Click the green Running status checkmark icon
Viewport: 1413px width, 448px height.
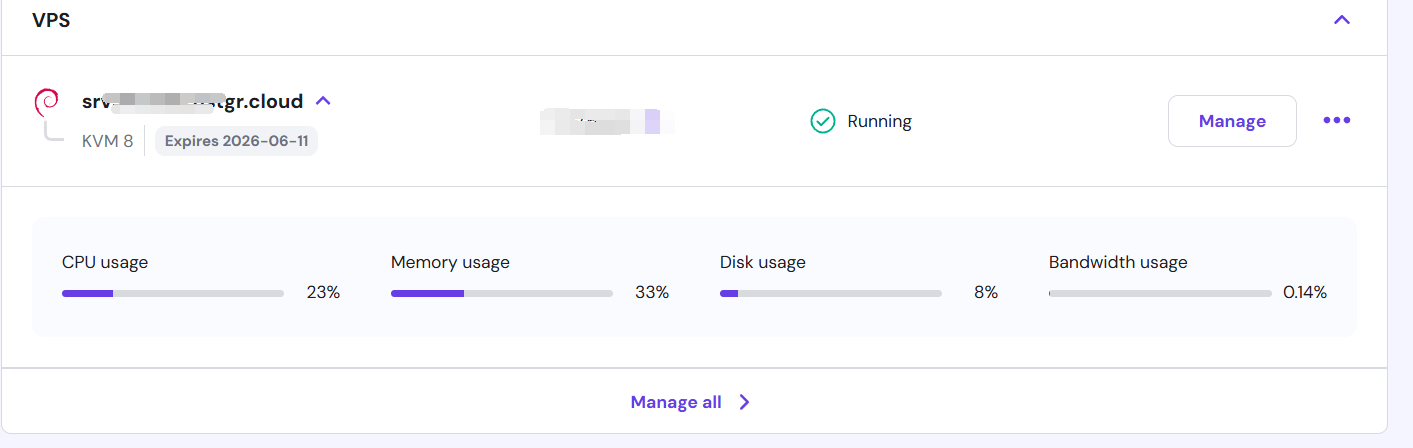pyautogui.click(x=822, y=121)
